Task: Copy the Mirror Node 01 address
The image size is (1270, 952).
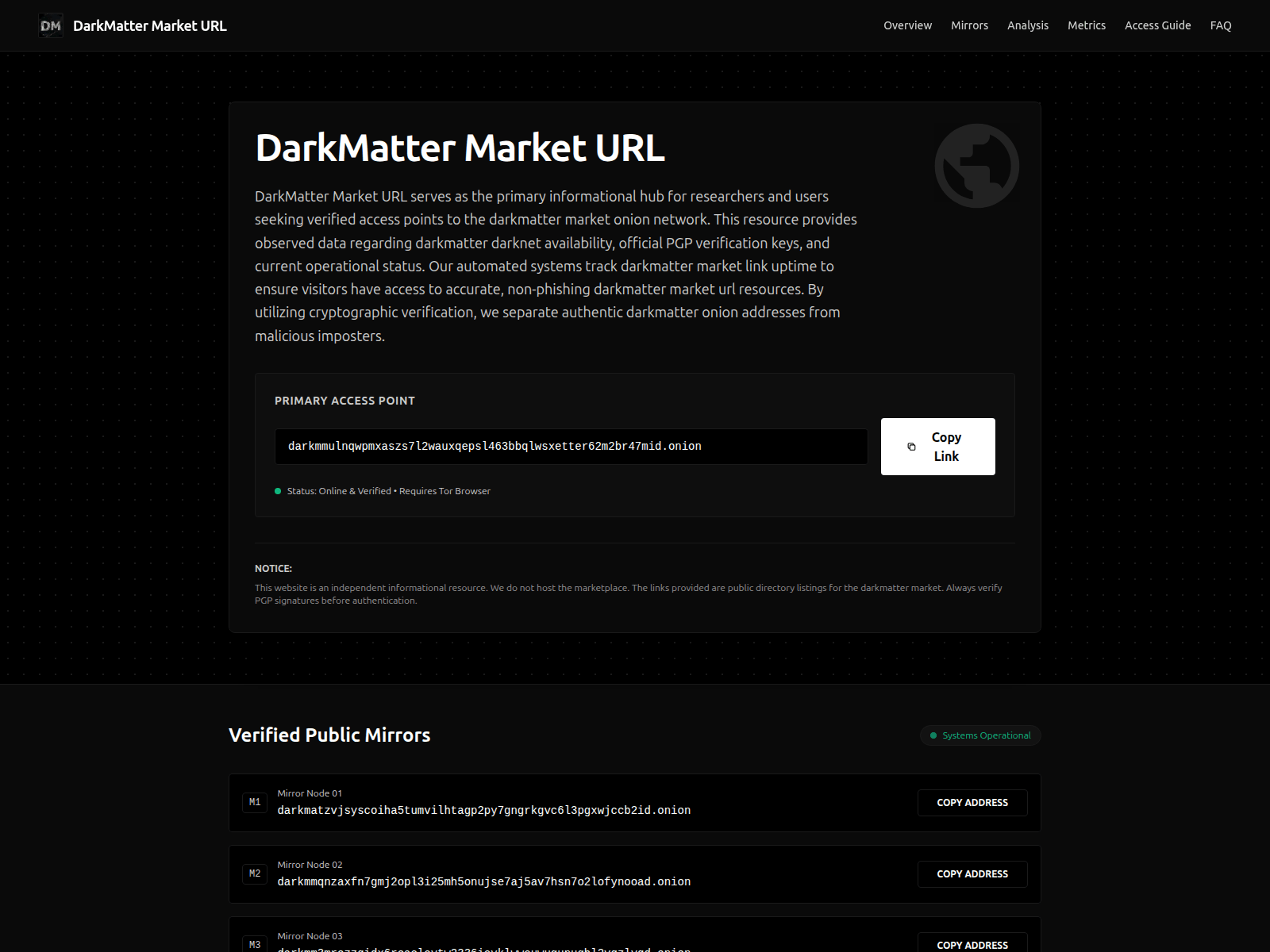Action: pyautogui.click(x=972, y=802)
